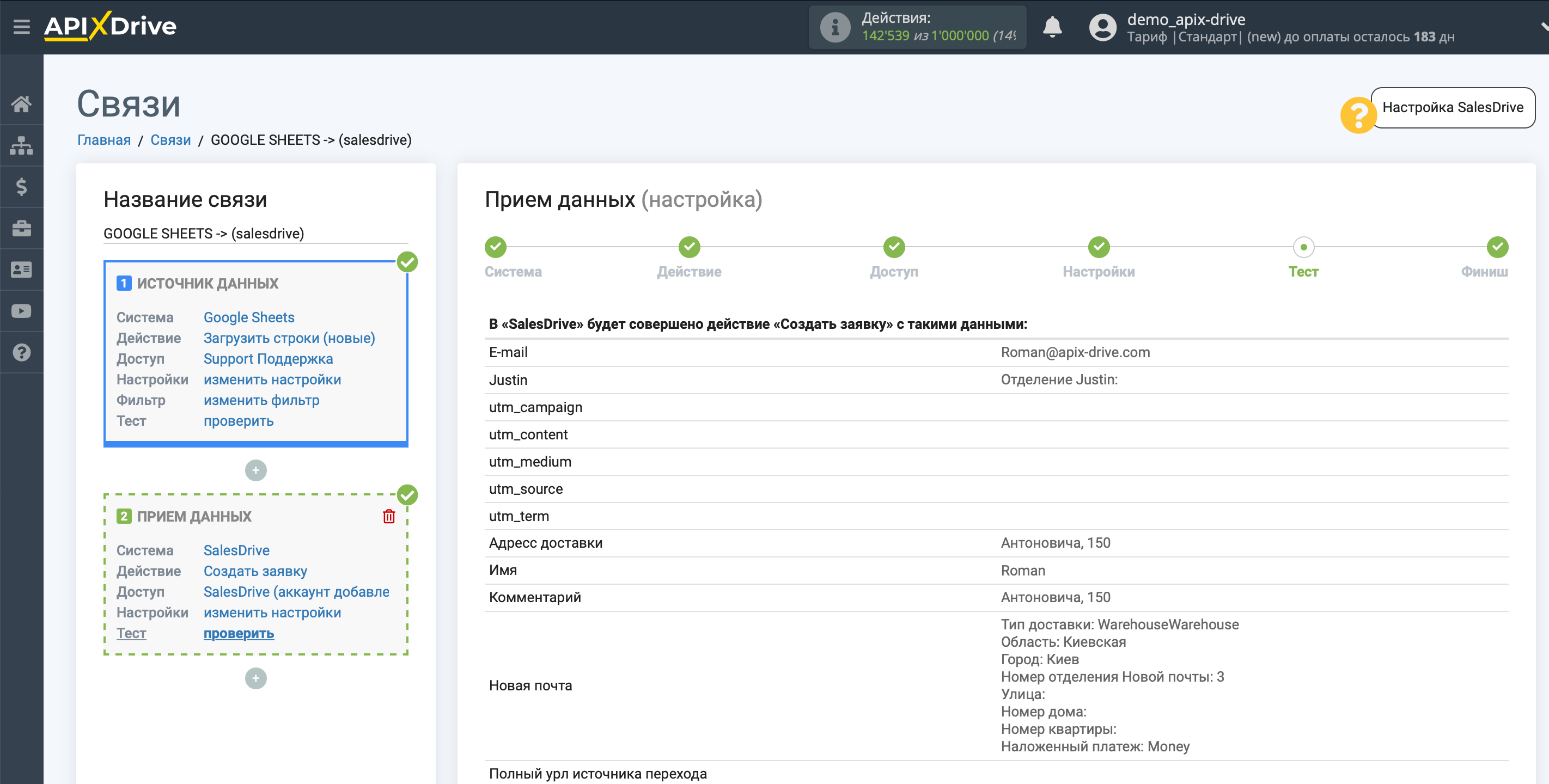Screen dimensions: 1549x784
Task: Click проверить in the source block
Action: (239, 421)
